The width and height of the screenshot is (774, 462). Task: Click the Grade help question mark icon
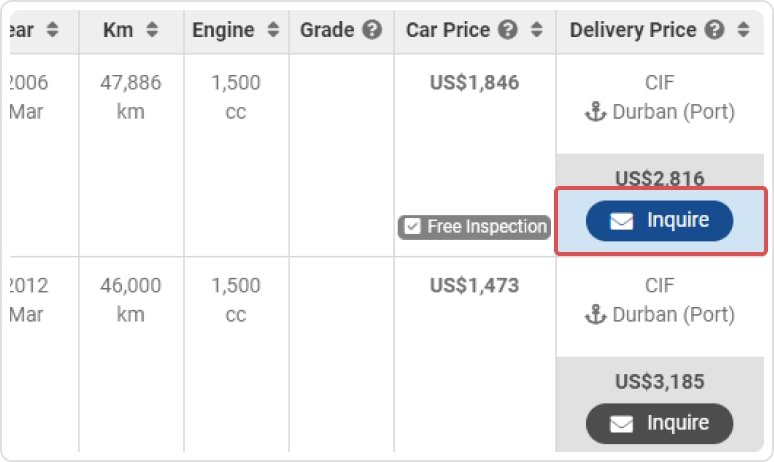coord(373,31)
